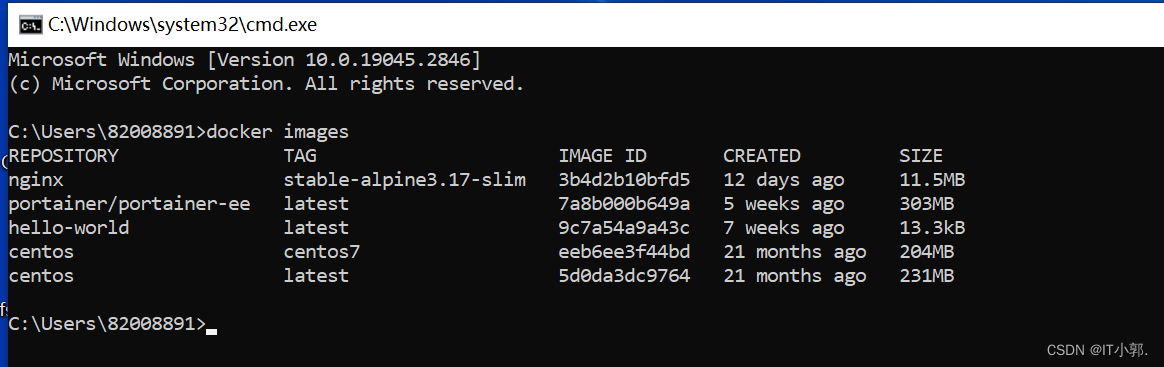Click the centos7 tag text
The height and width of the screenshot is (367, 1164).
(x=321, y=252)
